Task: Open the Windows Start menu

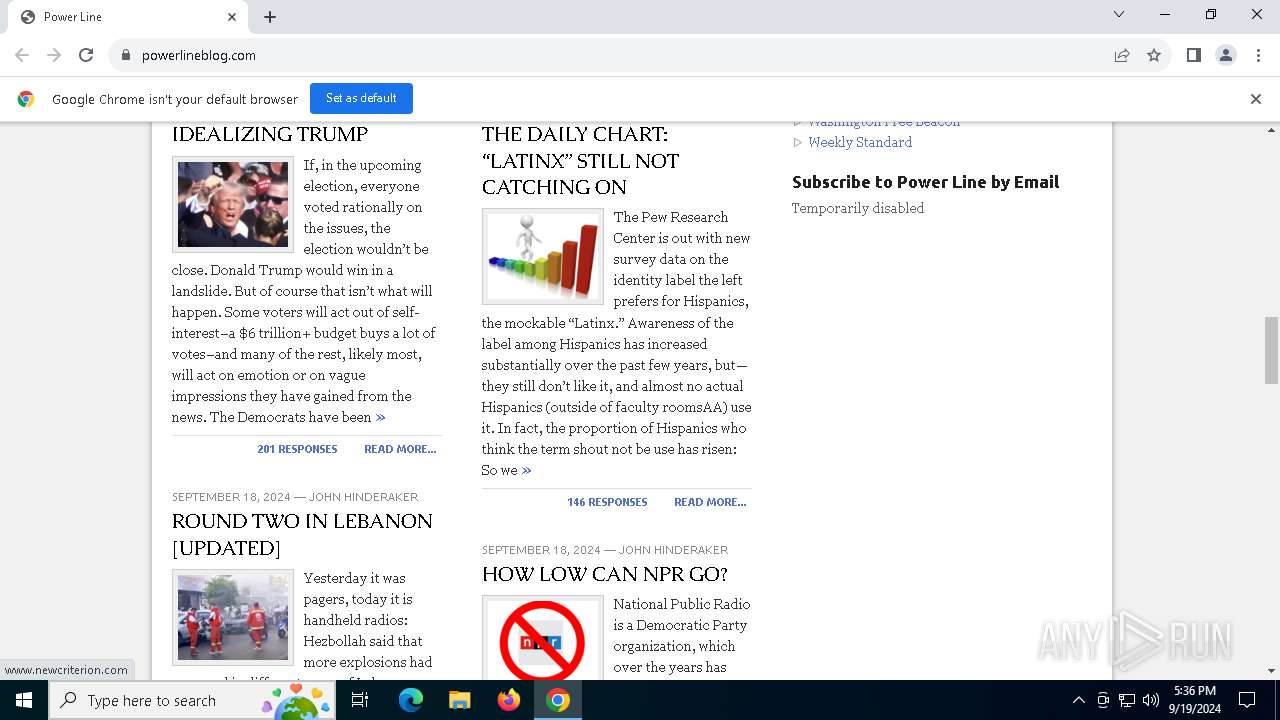Action: 24,700
